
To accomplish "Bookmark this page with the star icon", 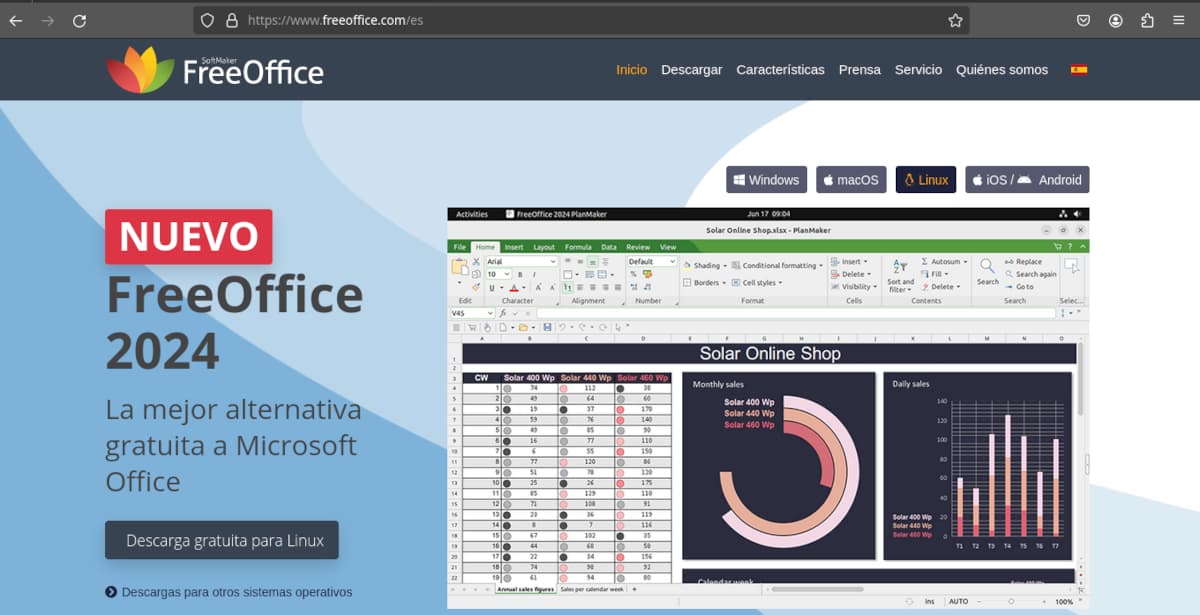I will pyautogui.click(x=955, y=20).
